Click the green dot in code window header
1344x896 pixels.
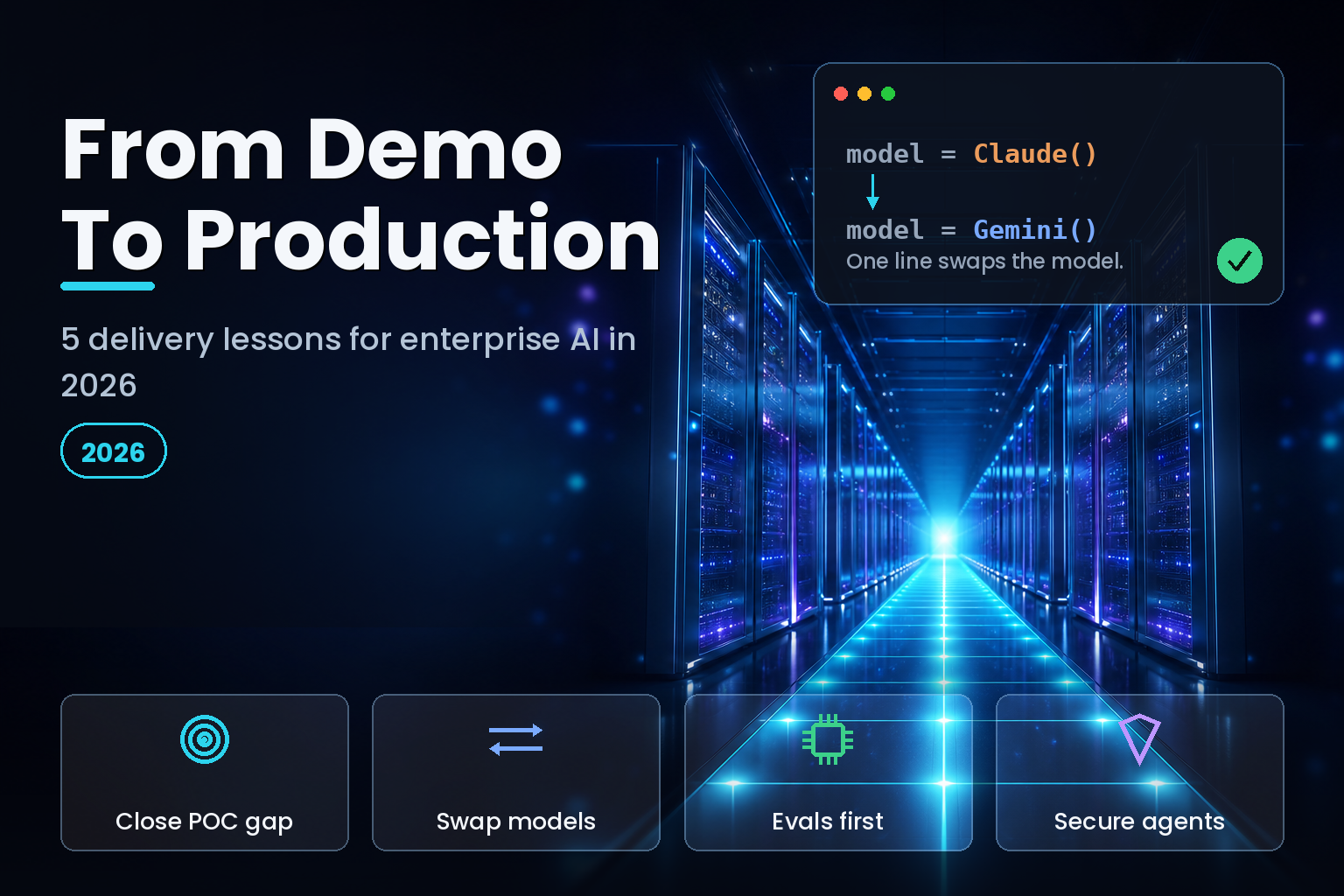(x=888, y=94)
